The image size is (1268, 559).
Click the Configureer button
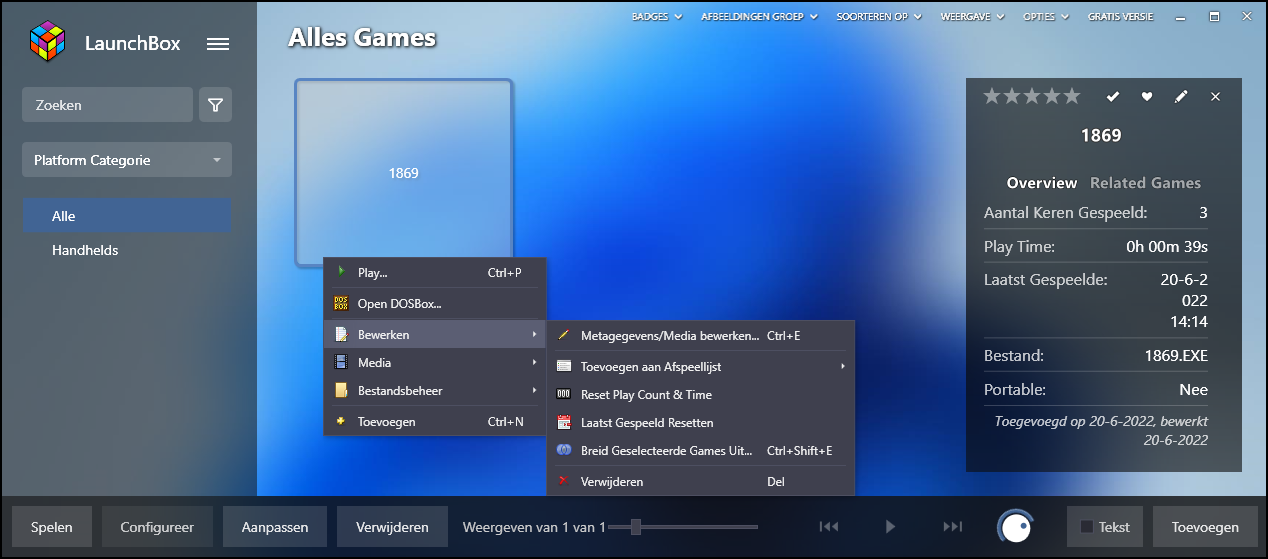coord(157,527)
